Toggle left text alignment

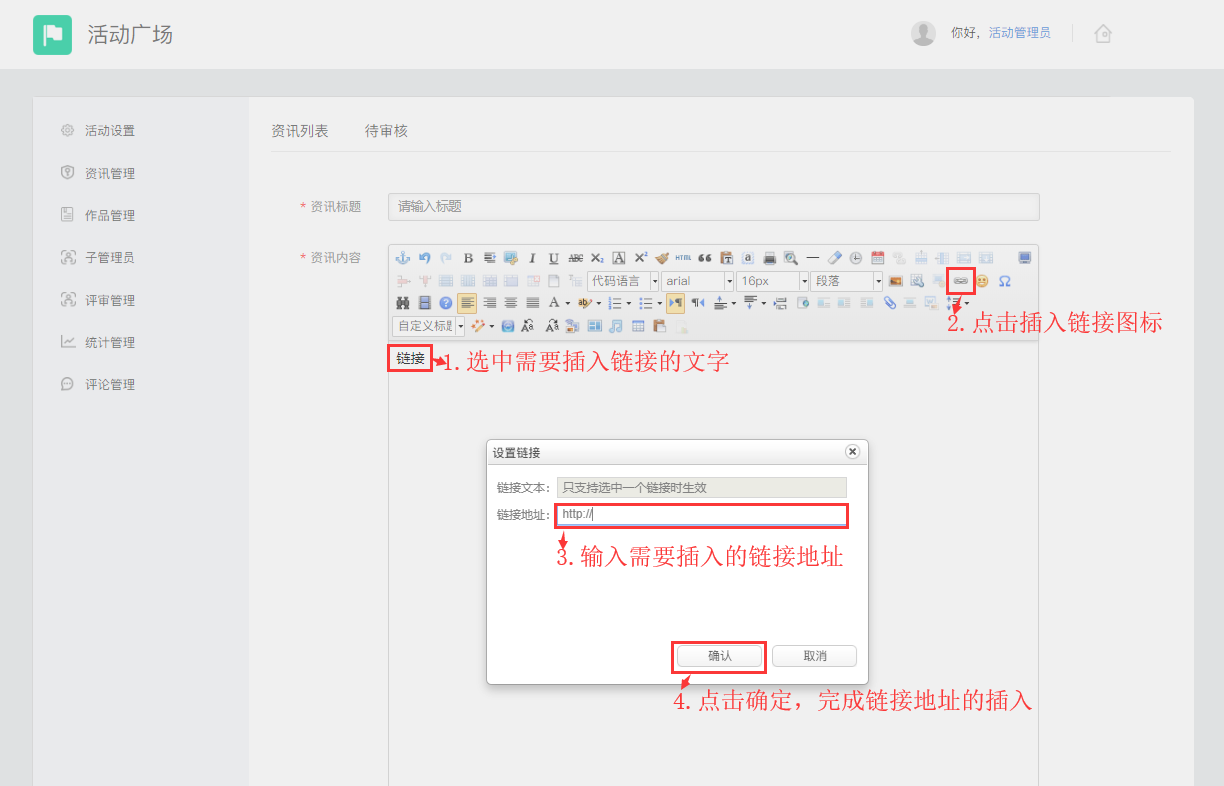(467, 303)
